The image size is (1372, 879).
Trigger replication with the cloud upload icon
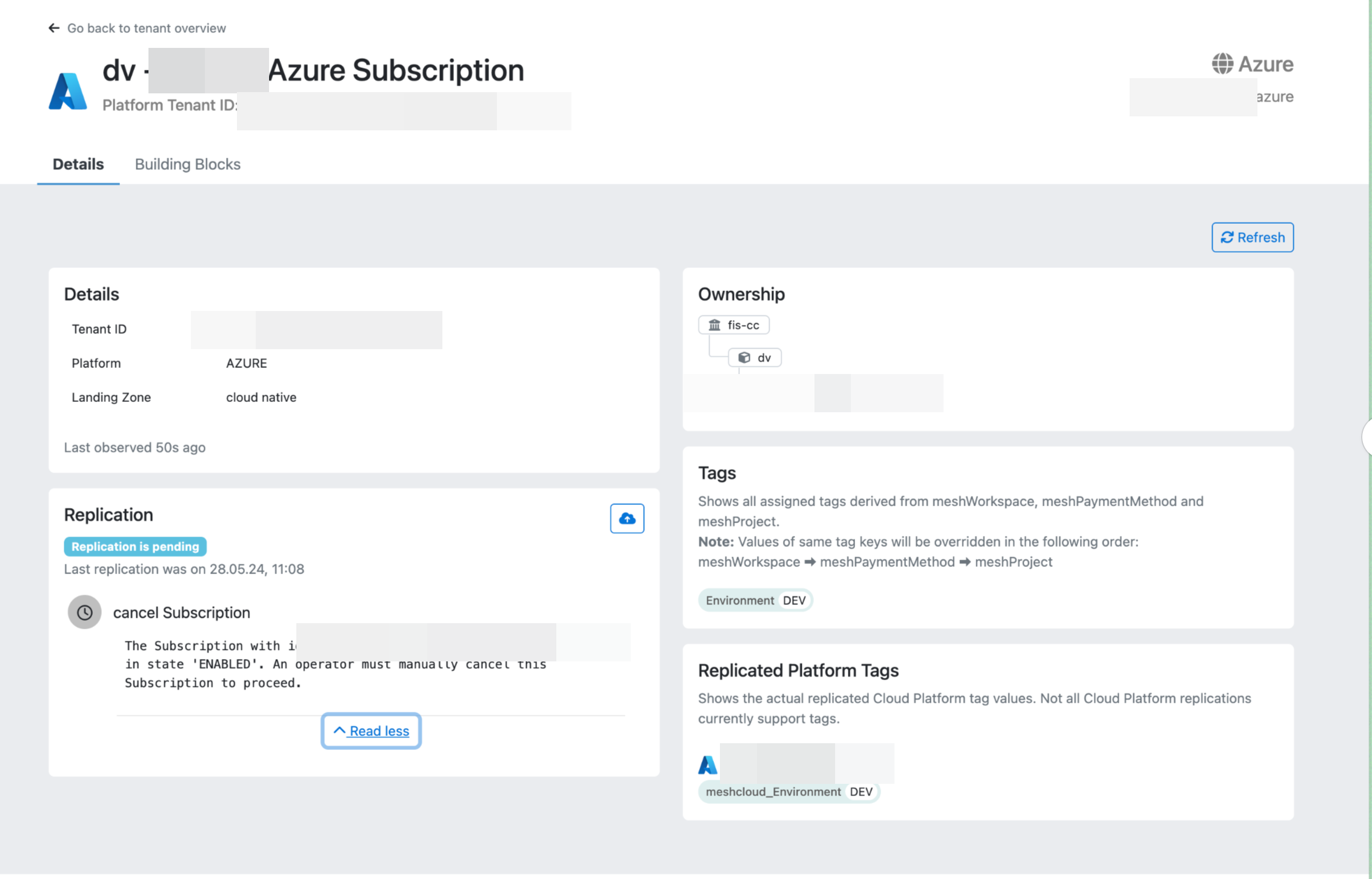(627, 518)
